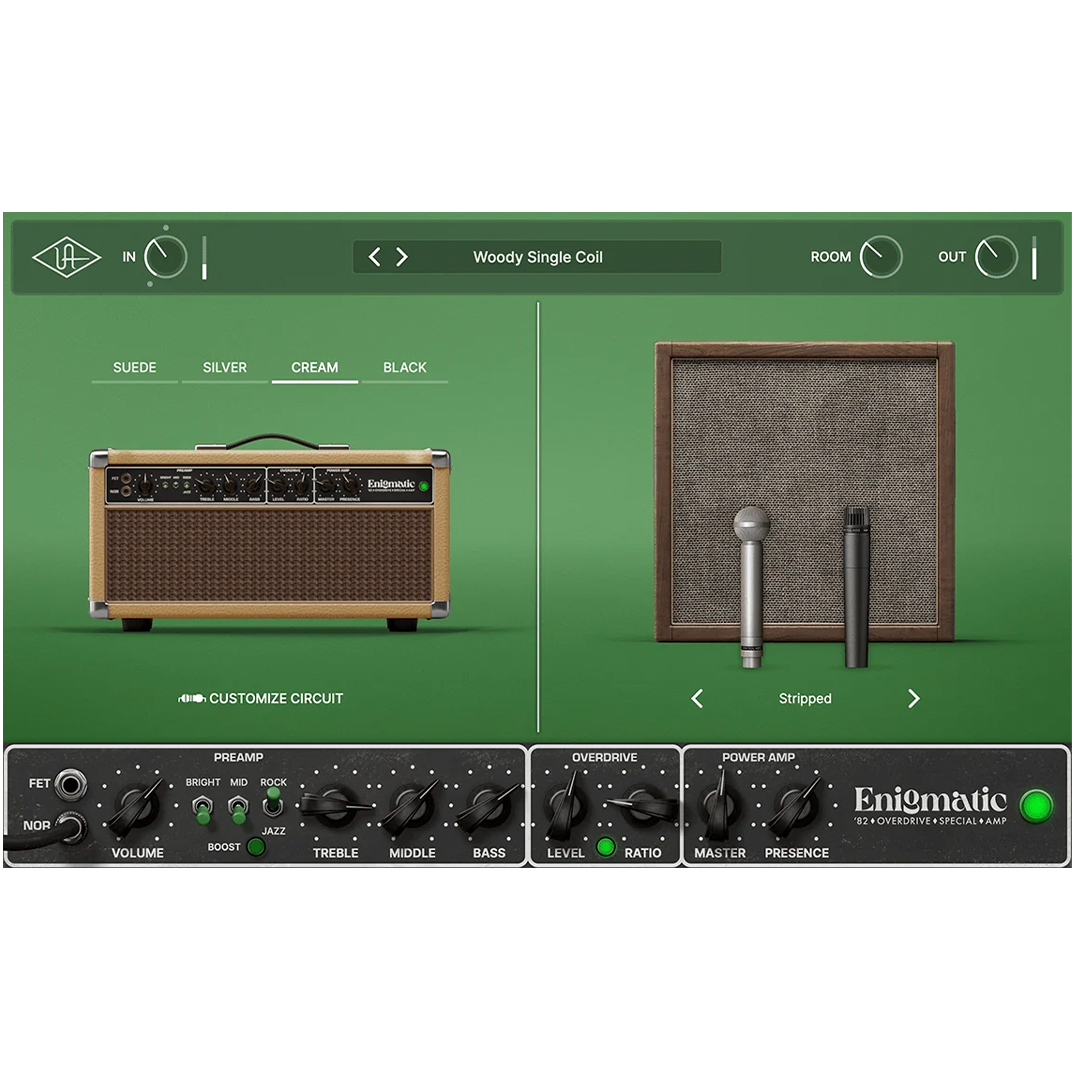This screenshot has height=1080, width=1080.
Task: Click the FET input jack
Action: [x=70, y=784]
